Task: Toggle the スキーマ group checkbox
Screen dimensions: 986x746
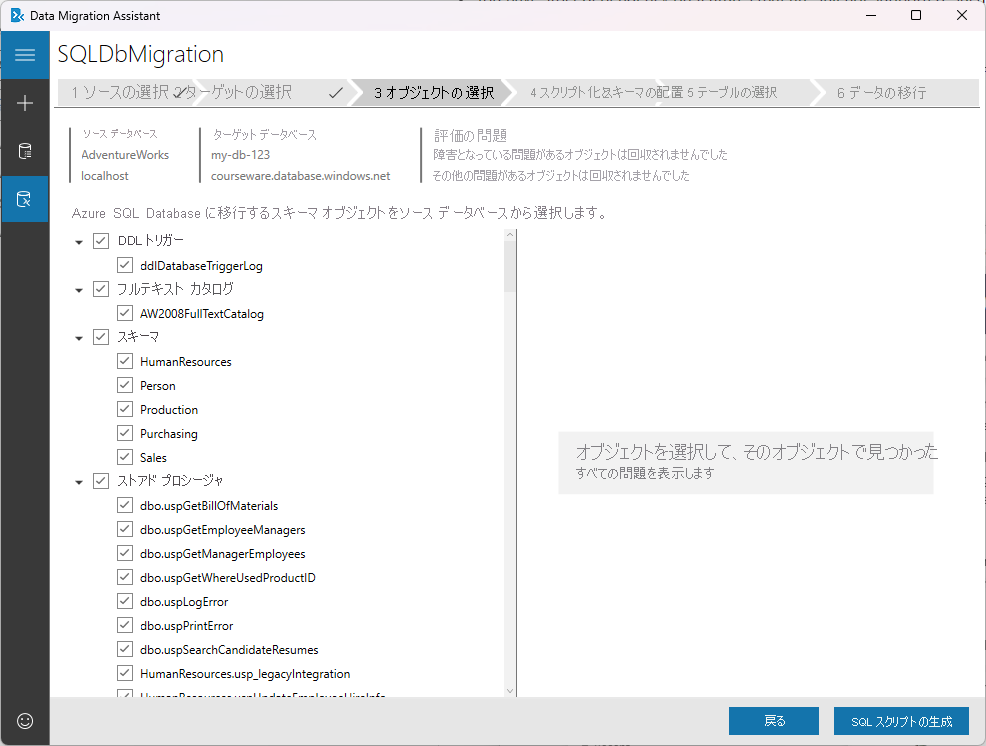Action: tap(101, 337)
